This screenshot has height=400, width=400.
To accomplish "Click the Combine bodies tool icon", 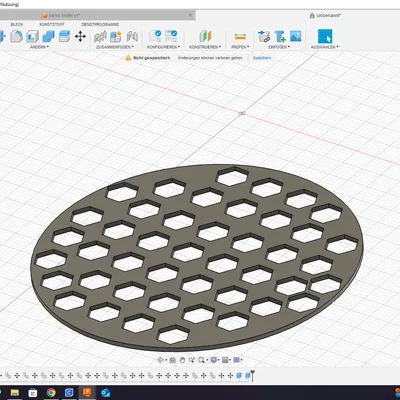I will click(x=49, y=36).
